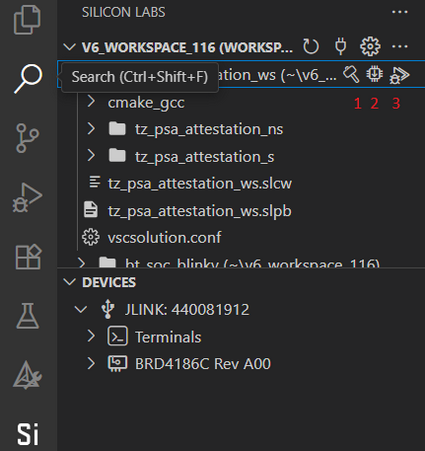Open the Search view magnifier icon
425x451 pixels.
pyautogui.click(x=28, y=79)
